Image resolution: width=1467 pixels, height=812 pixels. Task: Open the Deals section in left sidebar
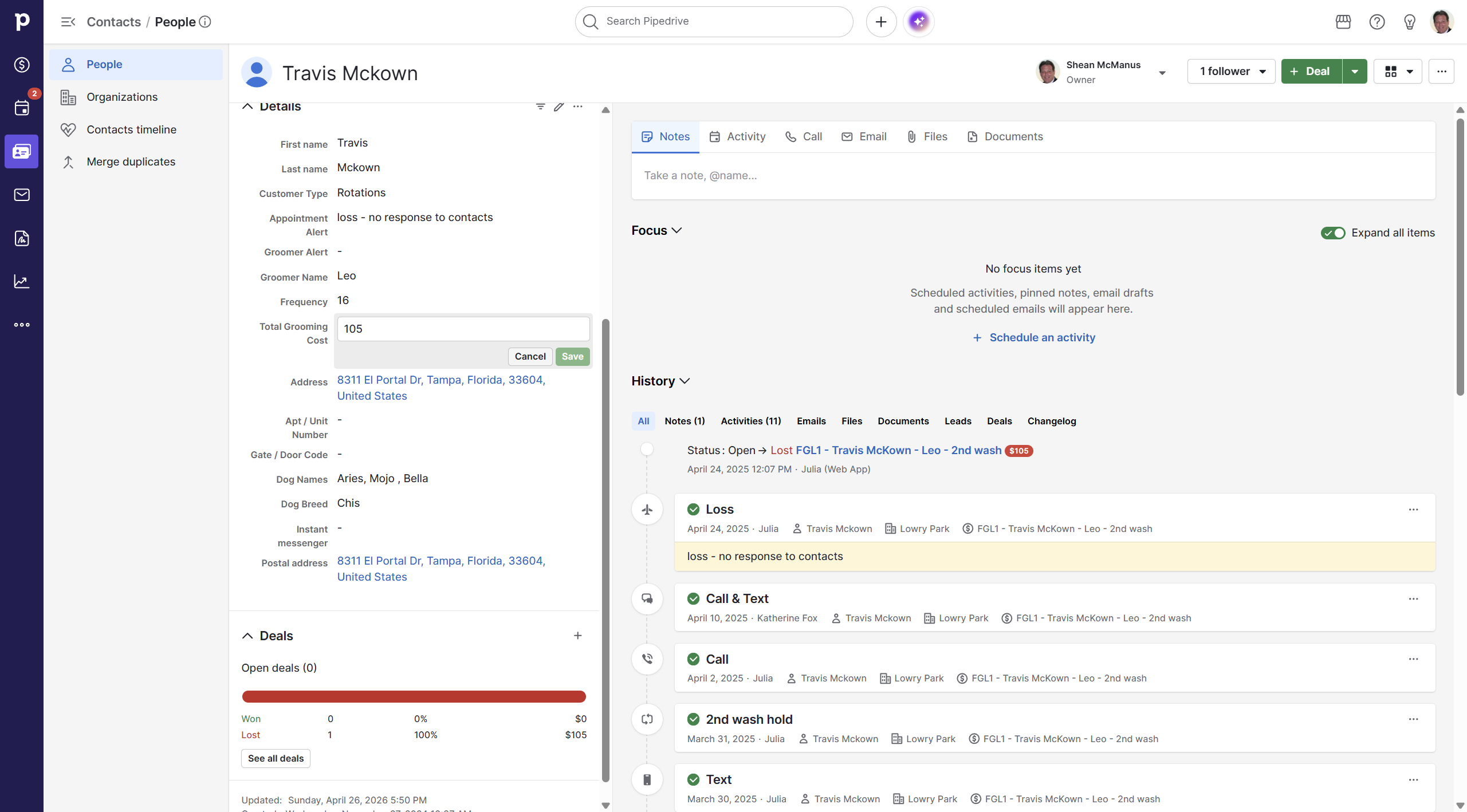tap(22, 65)
